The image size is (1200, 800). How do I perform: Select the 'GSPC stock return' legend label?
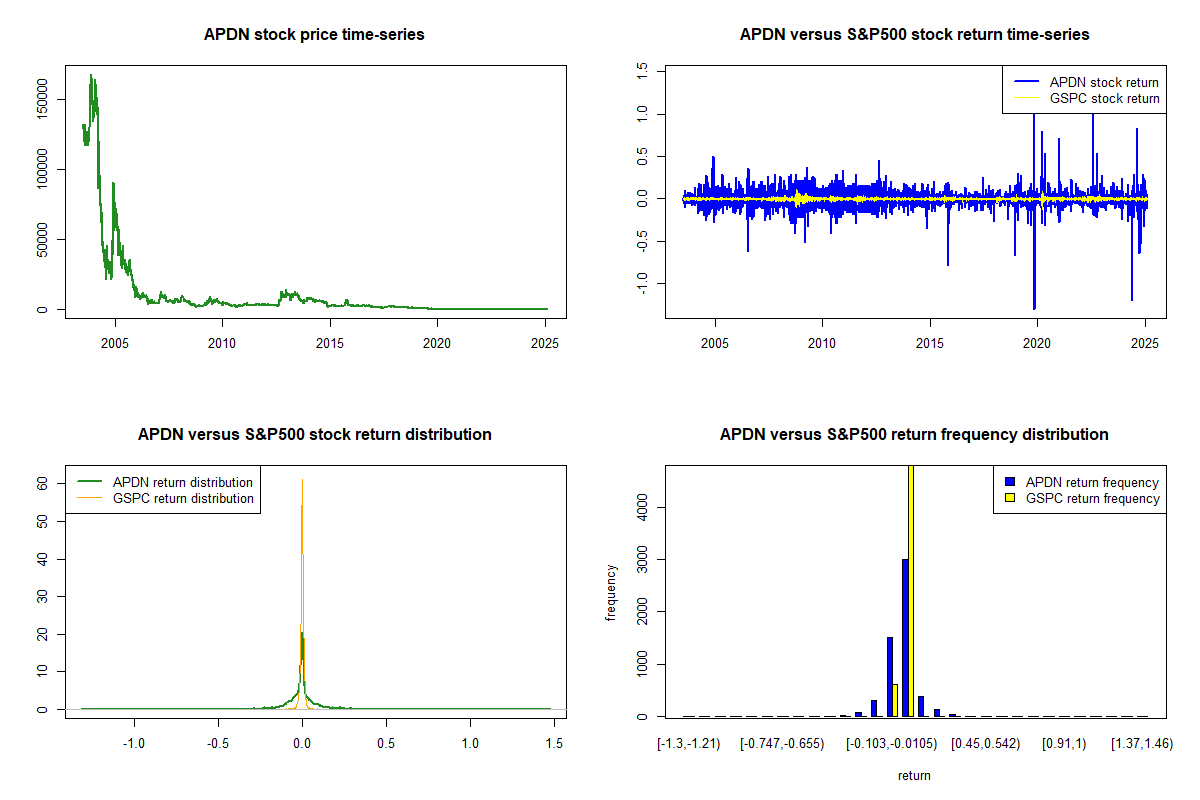pyautogui.click(x=1104, y=99)
